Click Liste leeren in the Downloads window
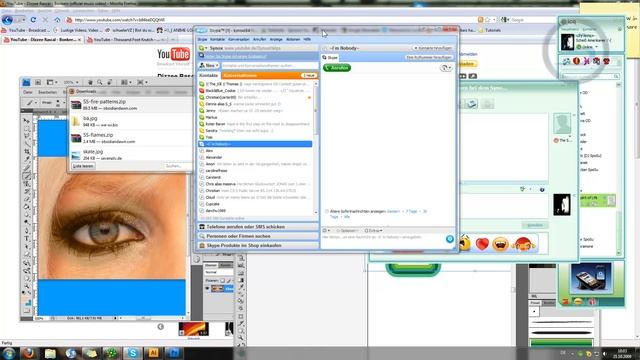Viewport: 640px width, 360px height. pos(83,166)
